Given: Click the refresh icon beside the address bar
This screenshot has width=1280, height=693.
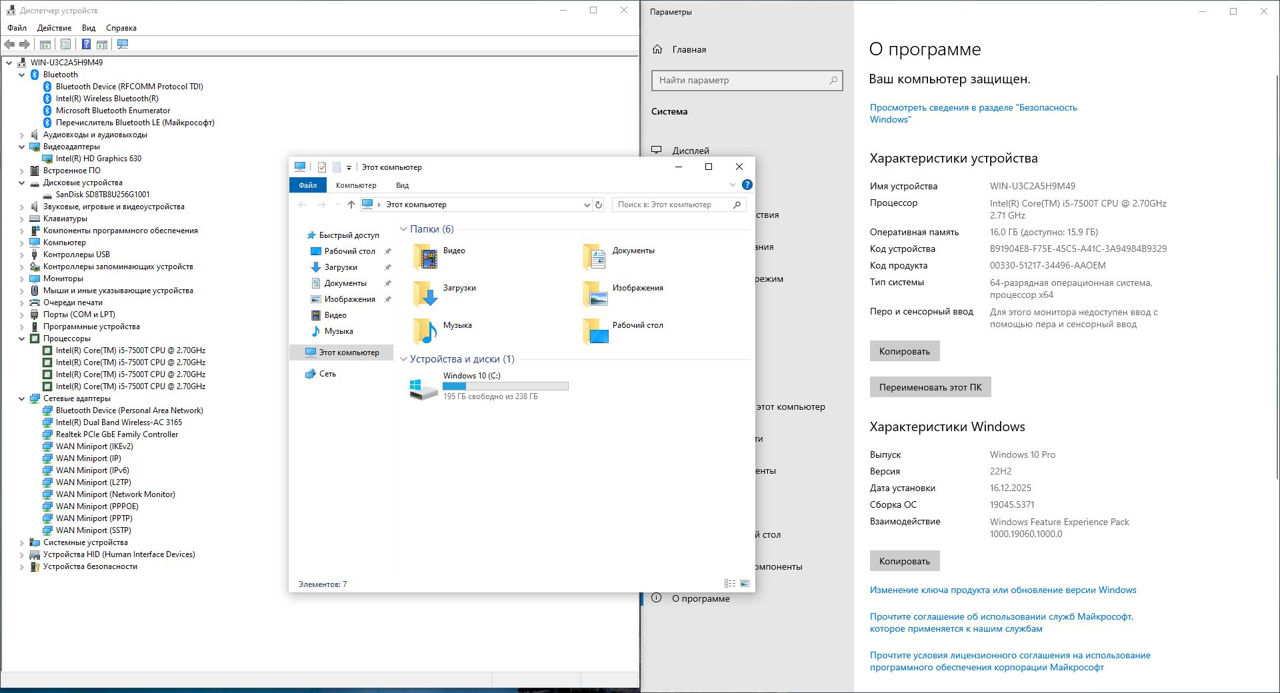Looking at the screenshot, I should 599,204.
